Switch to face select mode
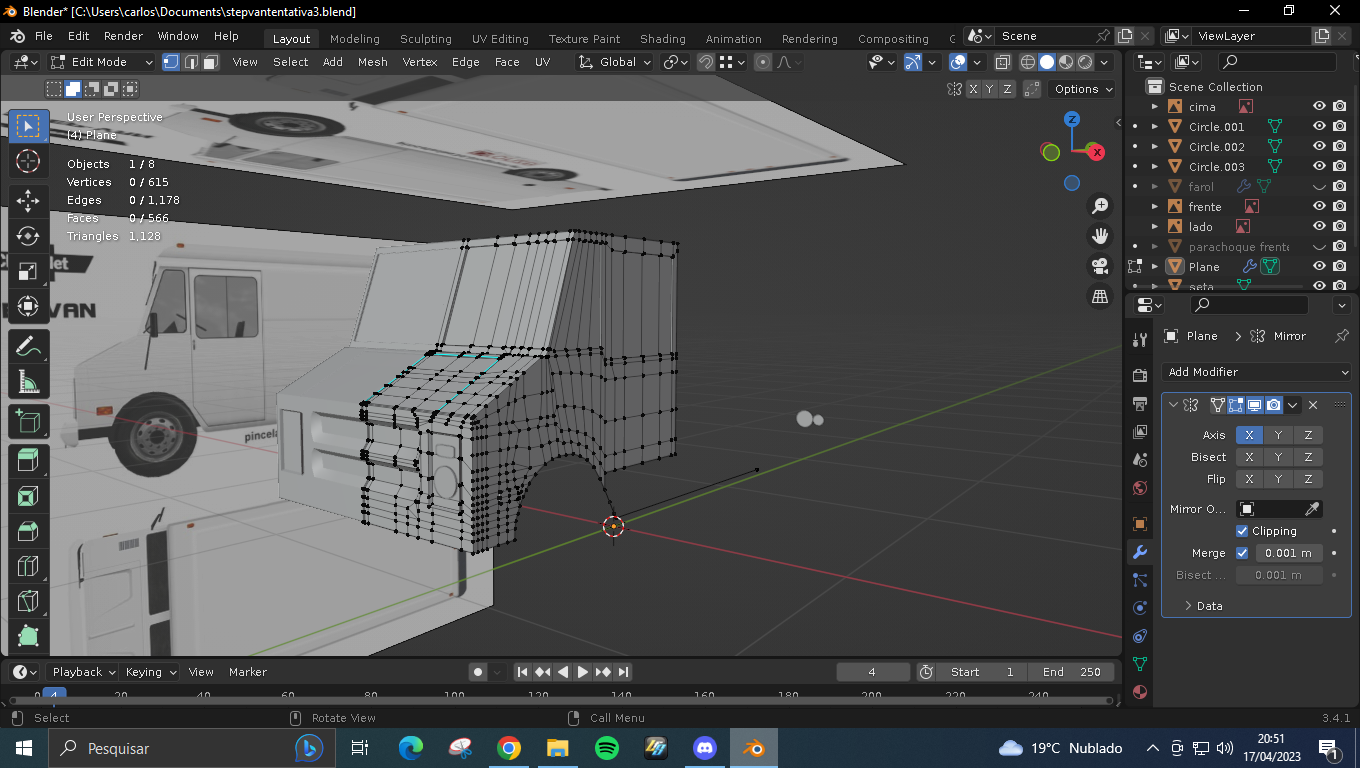Image resolution: width=1360 pixels, height=768 pixels. coord(211,62)
